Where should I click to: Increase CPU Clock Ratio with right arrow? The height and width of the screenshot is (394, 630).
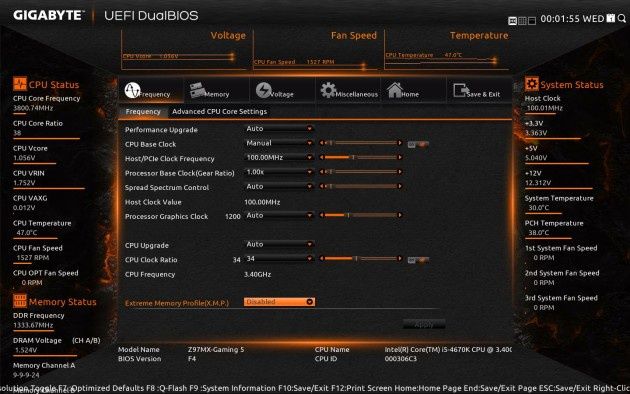click(399, 259)
